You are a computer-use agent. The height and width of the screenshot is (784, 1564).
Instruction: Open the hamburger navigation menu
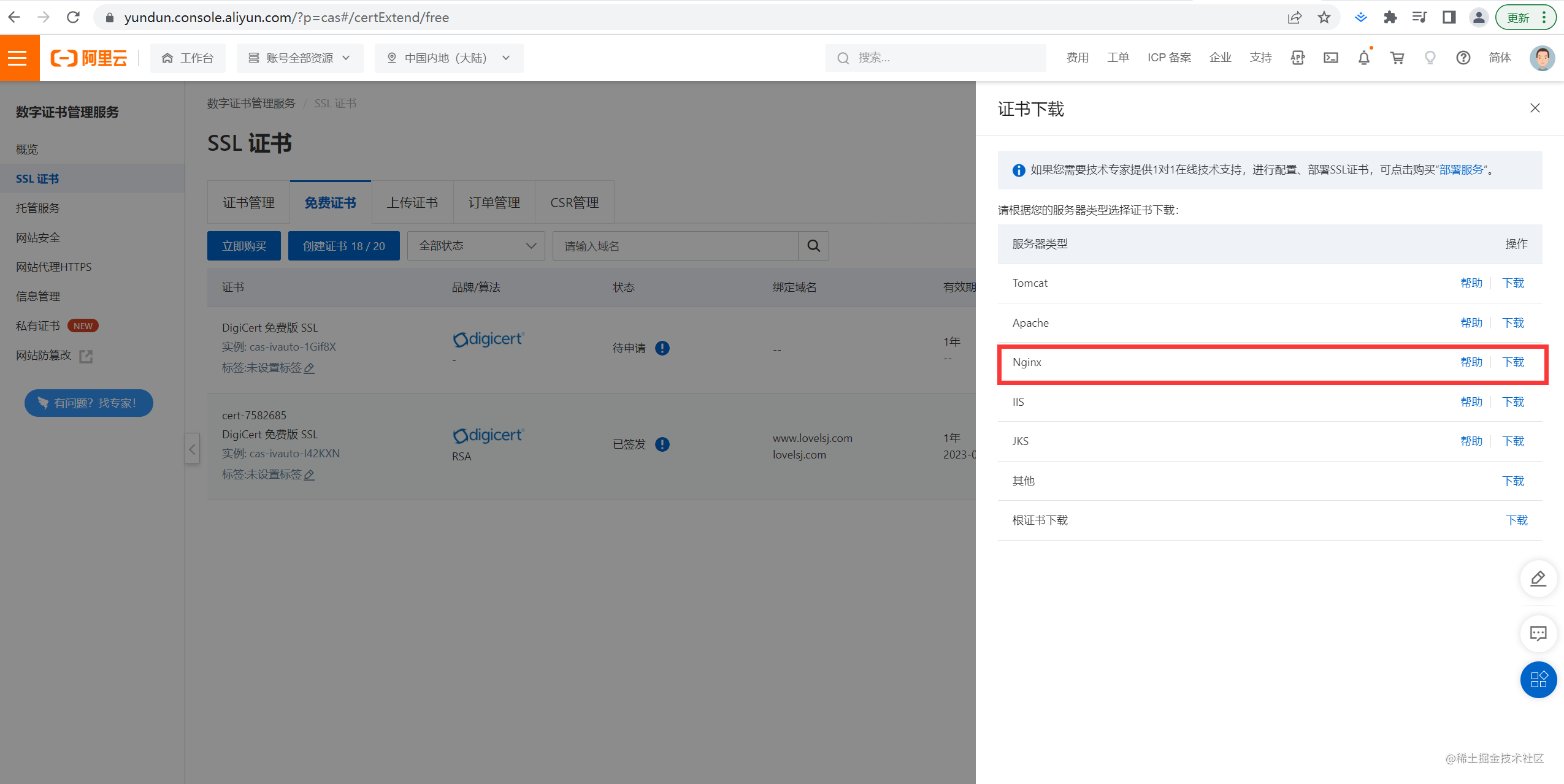pyautogui.click(x=18, y=58)
